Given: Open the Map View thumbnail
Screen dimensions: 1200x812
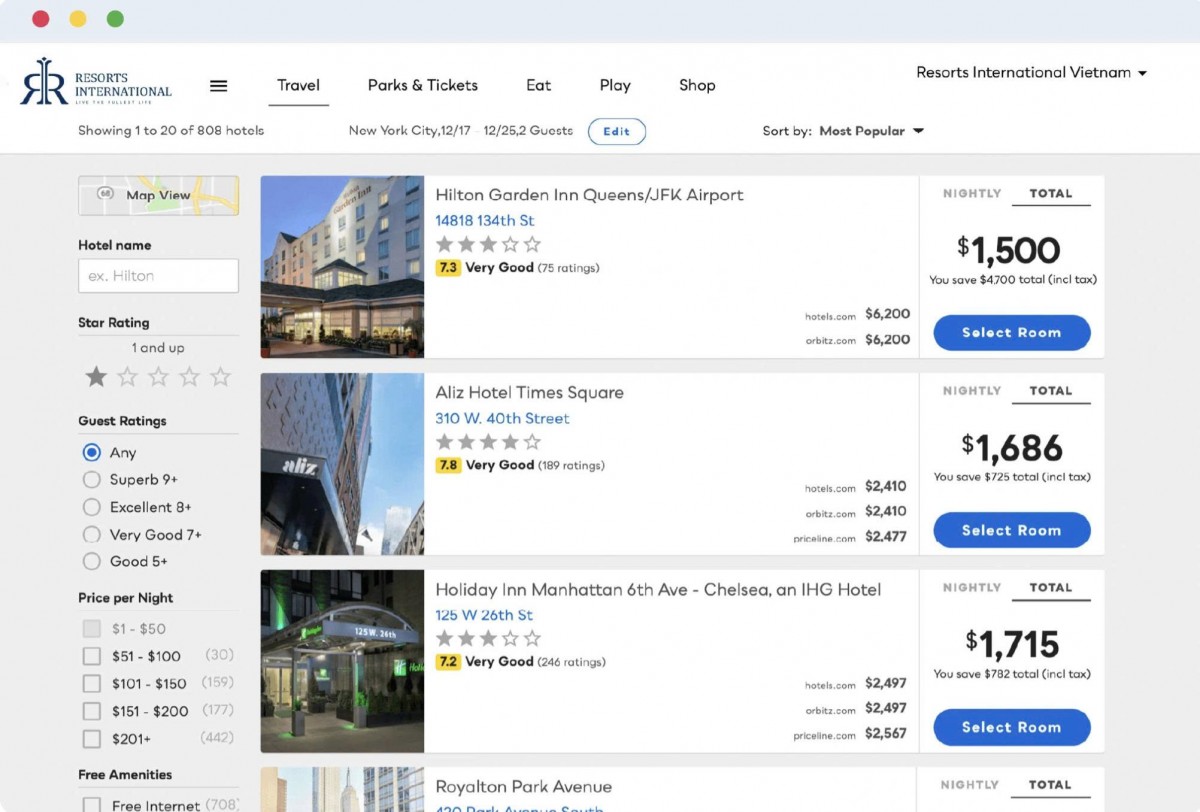Looking at the screenshot, I should (158, 195).
